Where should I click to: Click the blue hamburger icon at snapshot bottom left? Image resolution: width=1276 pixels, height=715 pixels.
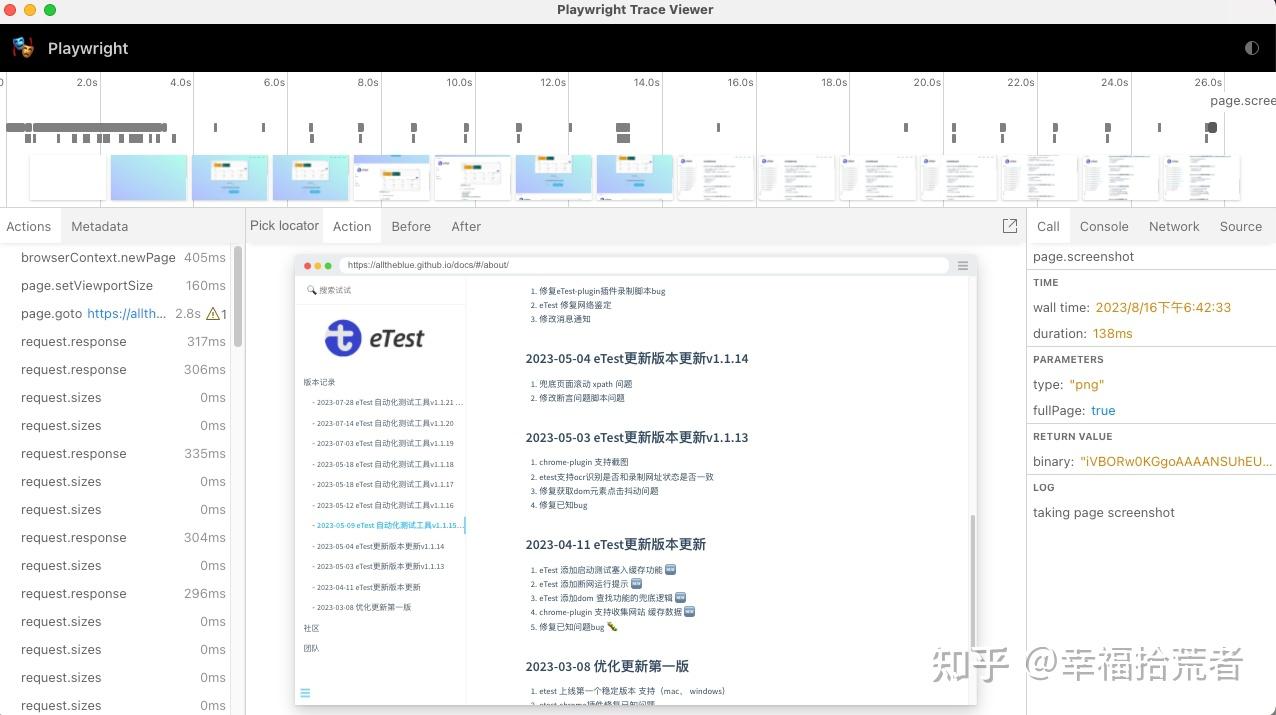coord(305,692)
